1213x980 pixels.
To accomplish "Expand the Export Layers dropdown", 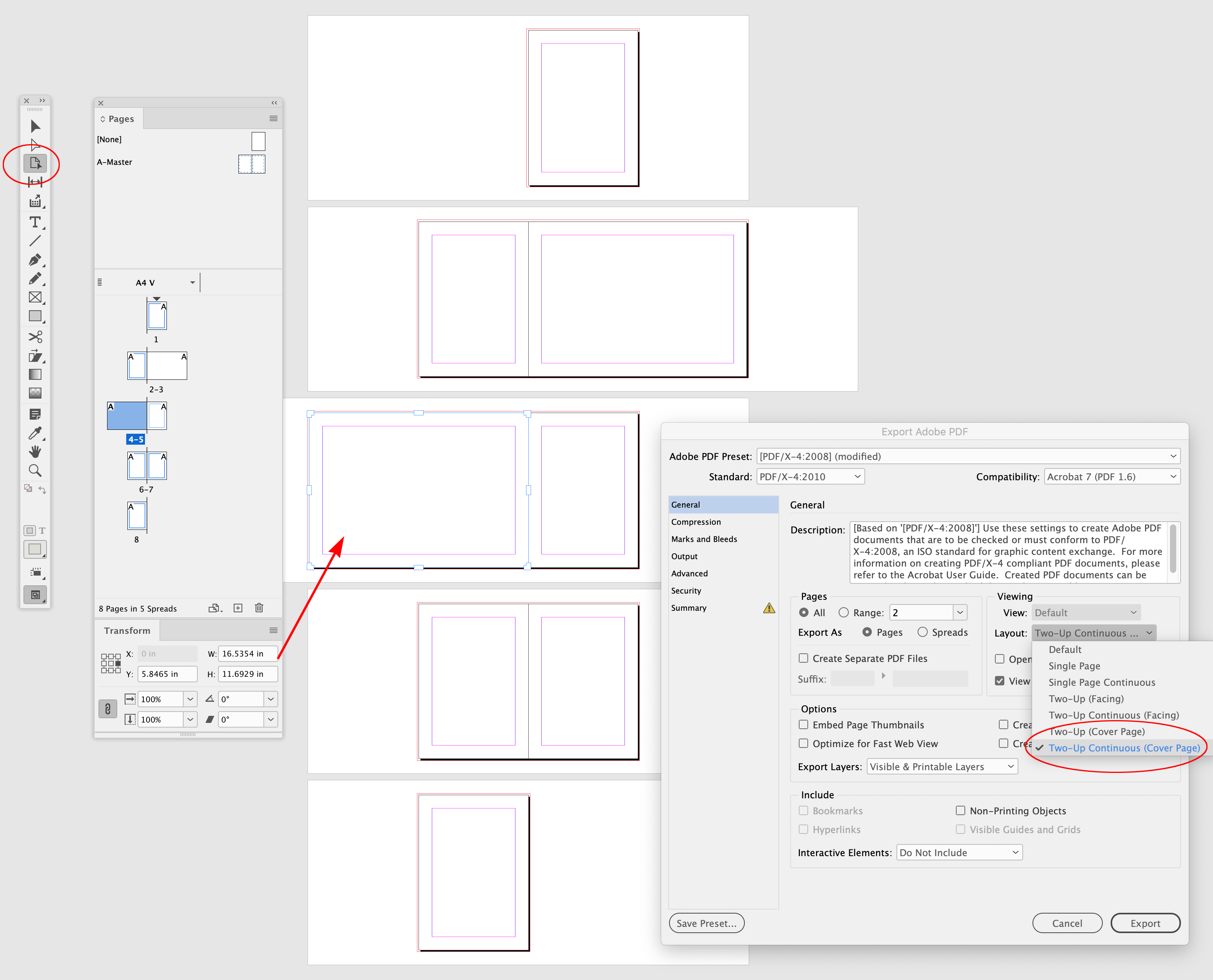I will click(x=941, y=766).
